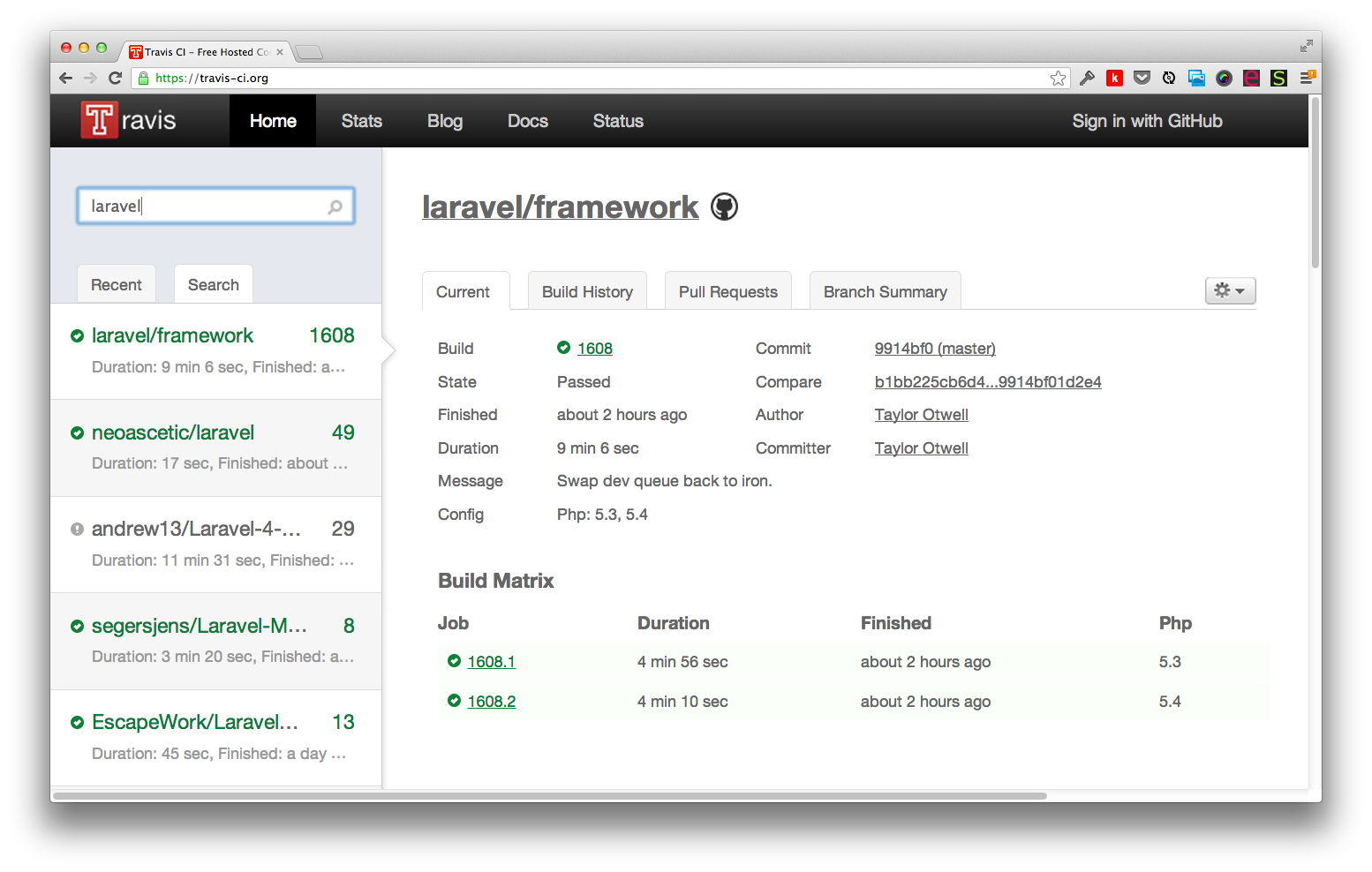
Task: Close the Travis CI browser tab
Action: coord(280,52)
